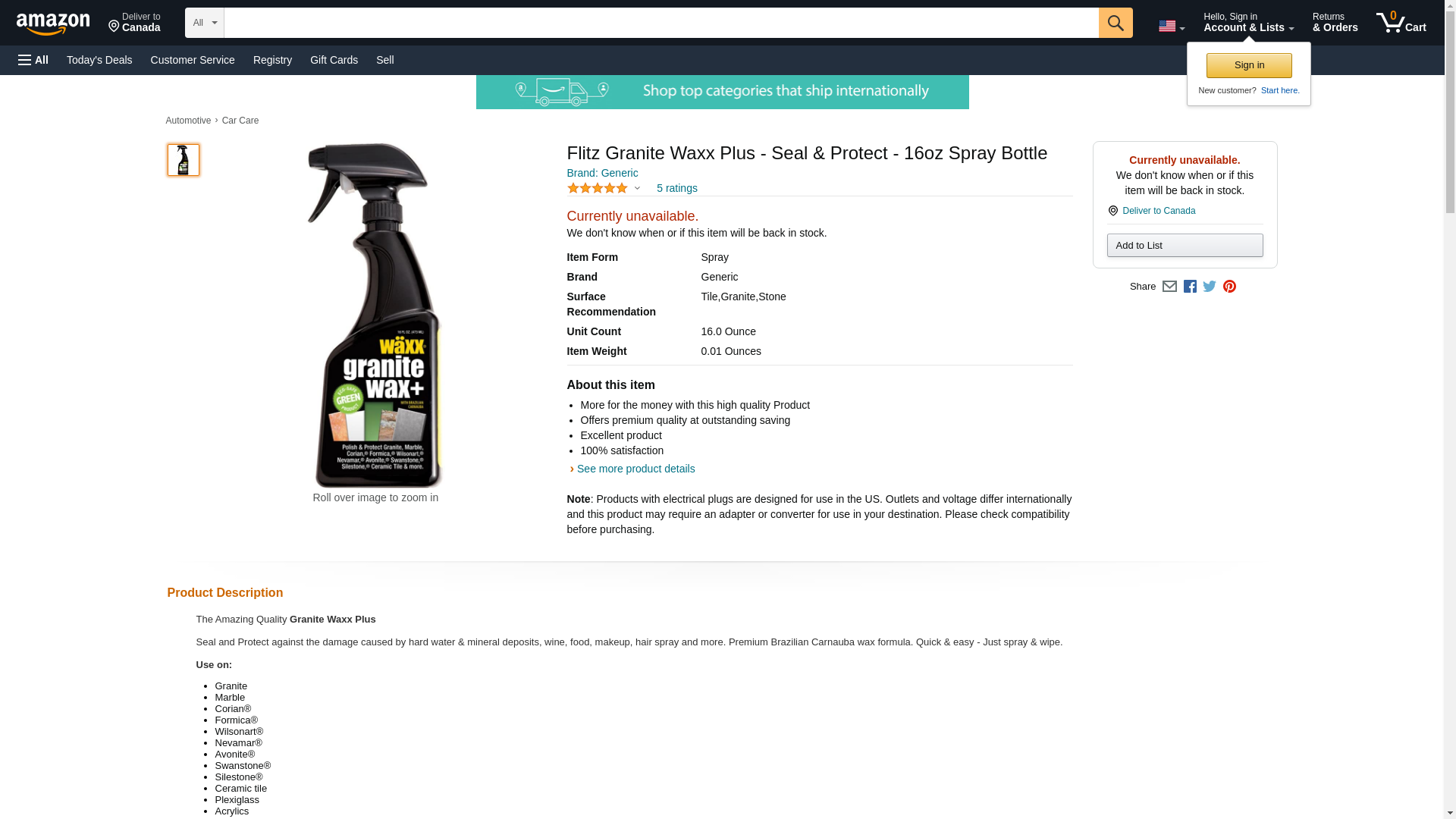Image resolution: width=1456 pixels, height=819 pixels.
Task: Click the Amazon logo
Action: click(x=53, y=24)
